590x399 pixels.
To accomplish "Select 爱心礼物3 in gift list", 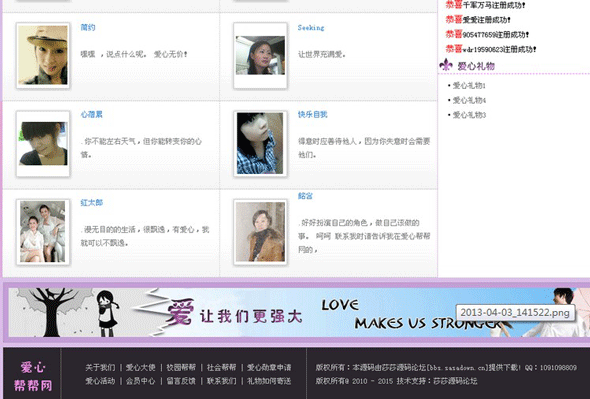I will 469,115.
